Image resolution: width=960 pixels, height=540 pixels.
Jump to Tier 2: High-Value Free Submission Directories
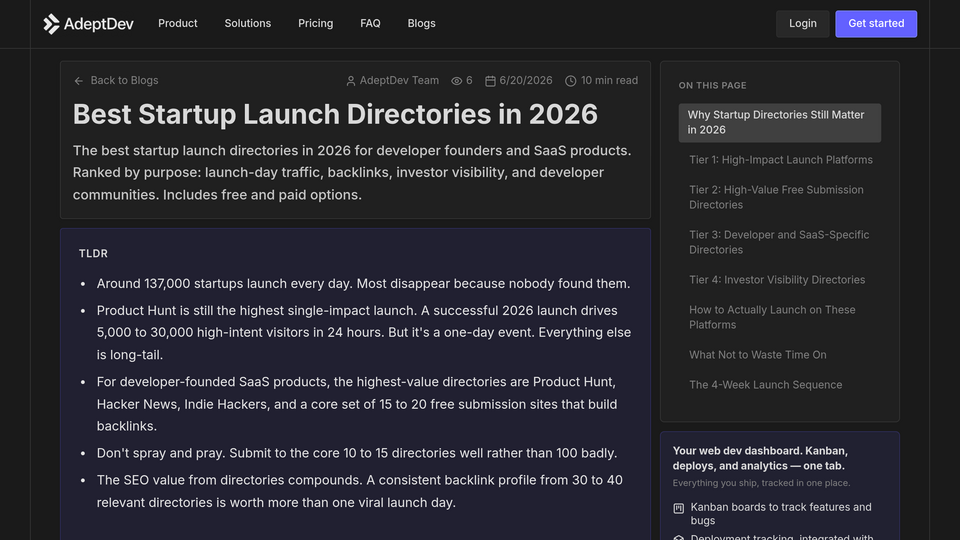pos(776,197)
